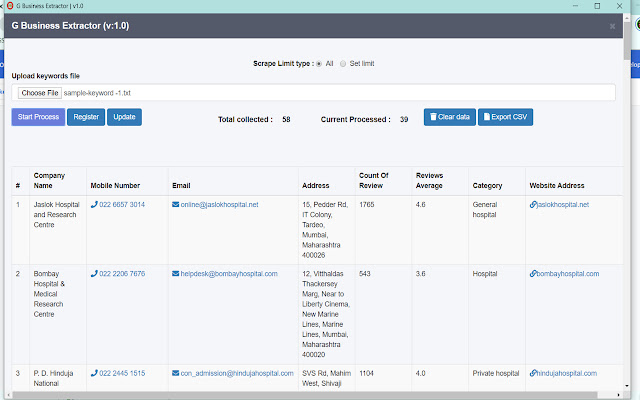This screenshot has height=400, width=640.
Task: Click link icon beside hindujahospital.com
Action: pos(533,373)
